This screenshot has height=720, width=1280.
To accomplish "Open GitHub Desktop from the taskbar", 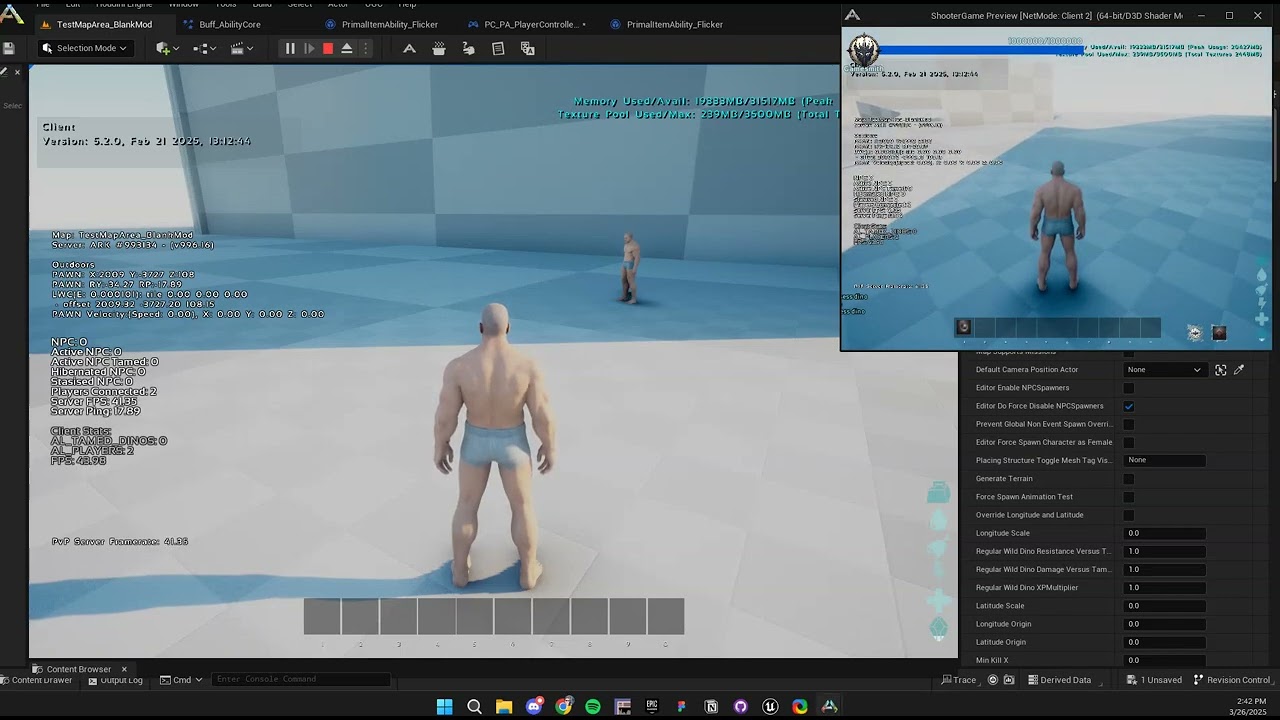I will pyautogui.click(x=741, y=707).
